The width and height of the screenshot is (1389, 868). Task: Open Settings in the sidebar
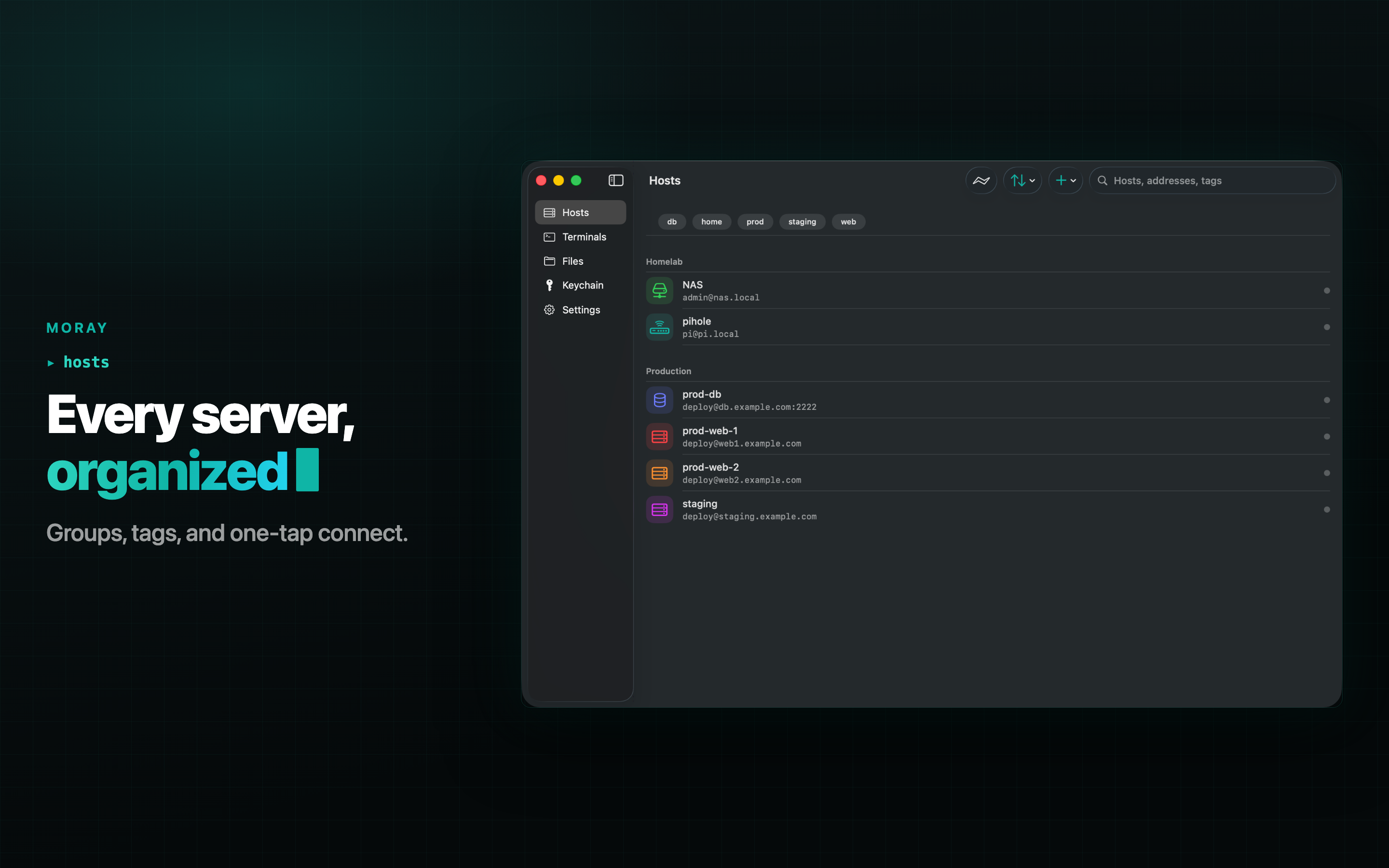[x=580, y=310]
